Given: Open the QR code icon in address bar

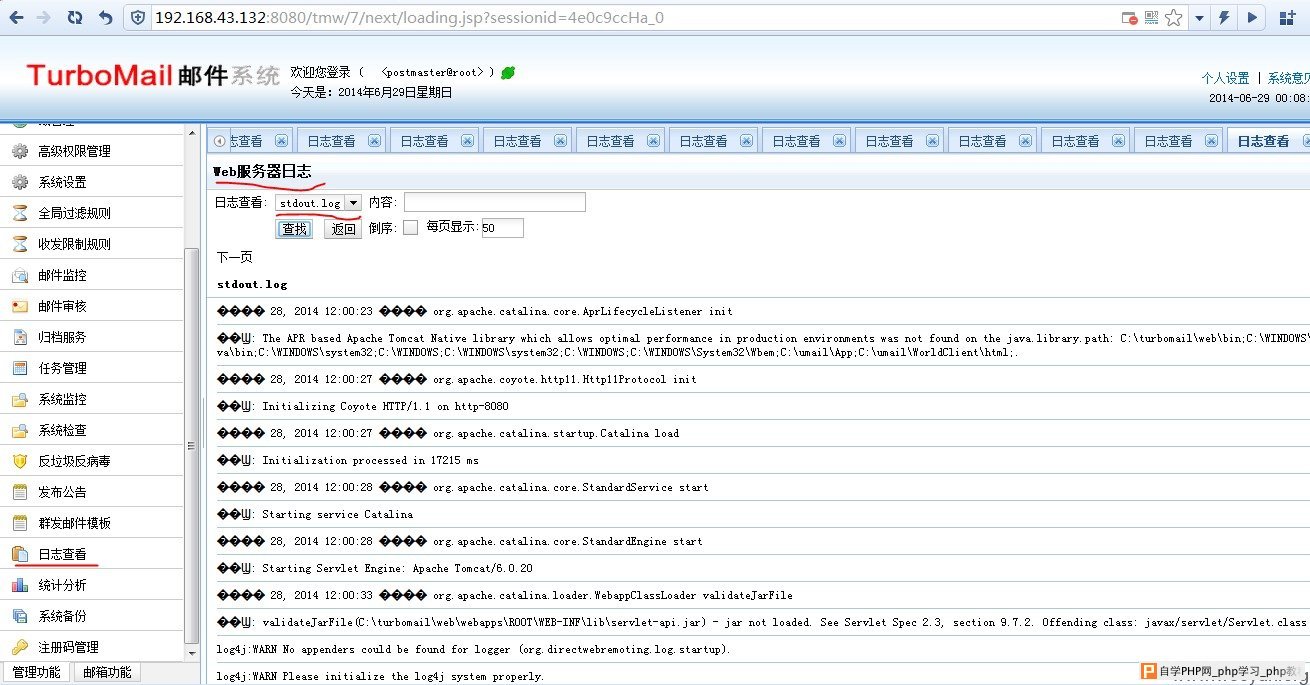Looking at the screenshot, I should 1152,18.
